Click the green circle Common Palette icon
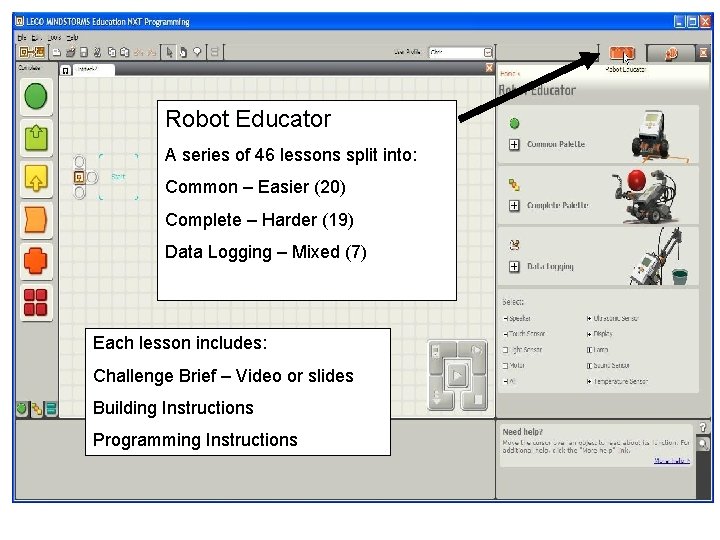Screen dimensions: 720x540 (514, 123)
